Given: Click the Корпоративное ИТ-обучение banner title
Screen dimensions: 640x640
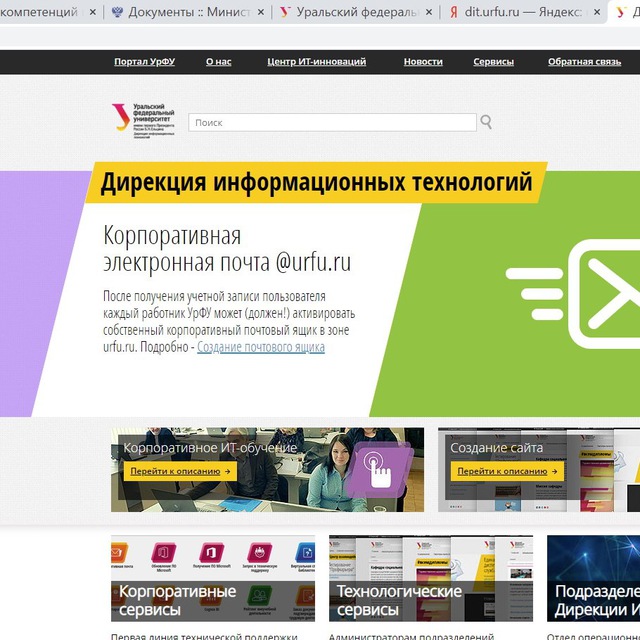Looking at the screenshot, I should coord(210,448).
